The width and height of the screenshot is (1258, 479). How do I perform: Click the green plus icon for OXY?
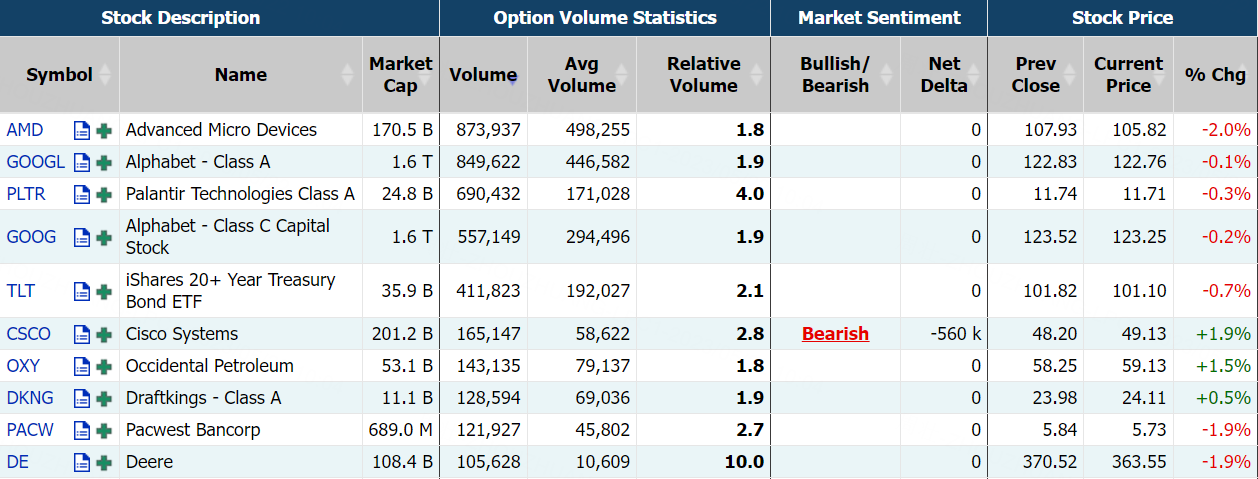point(104,366)
